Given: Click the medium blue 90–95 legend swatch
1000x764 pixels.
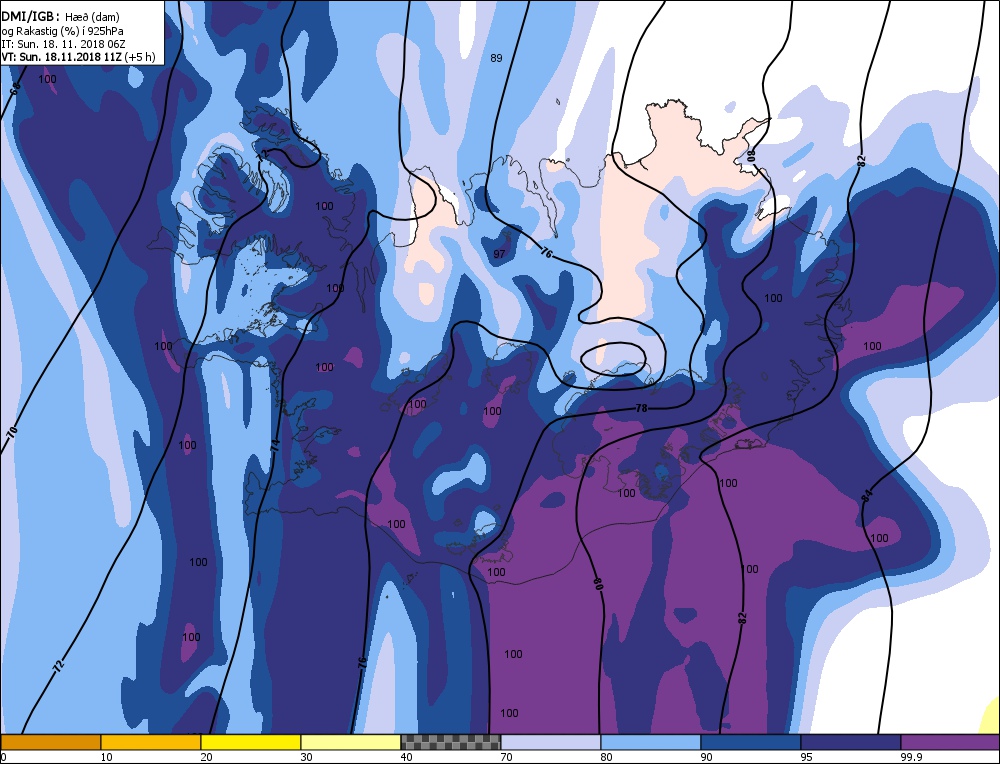Looking at the screenshot, I should coord(751,742).
